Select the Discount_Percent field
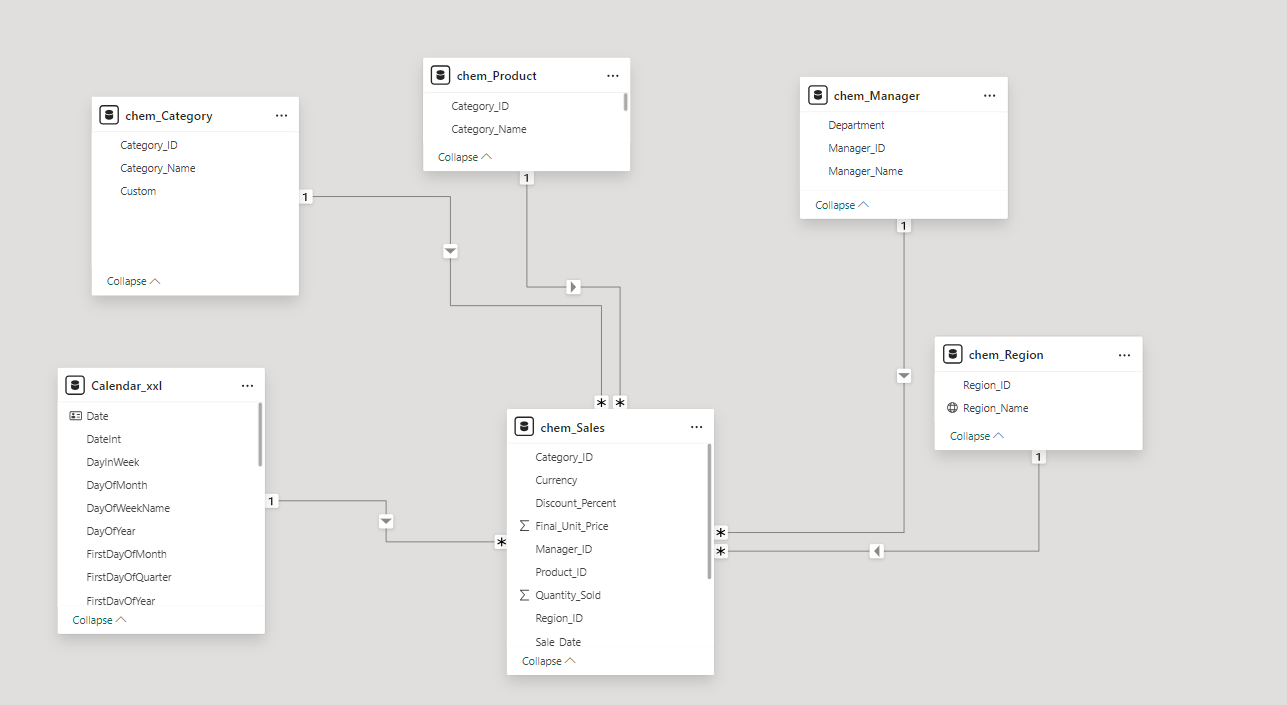This screenshot has height=705, width=1287. (576, 503)
